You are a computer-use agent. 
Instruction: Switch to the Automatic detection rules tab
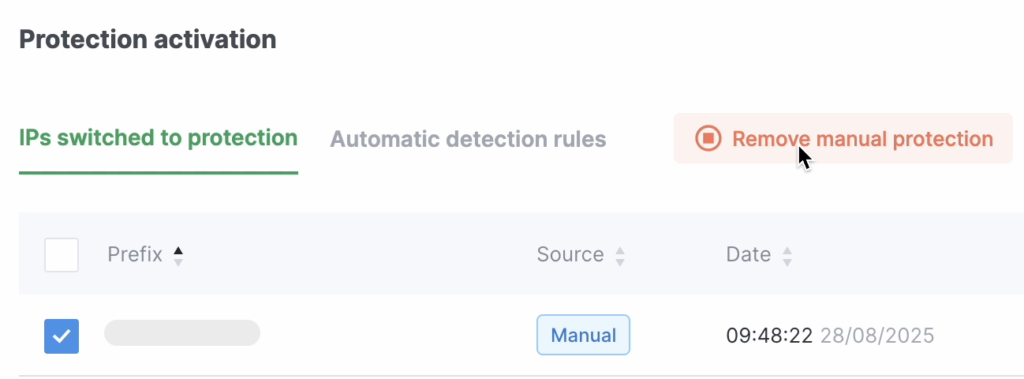tap(468, 139)
